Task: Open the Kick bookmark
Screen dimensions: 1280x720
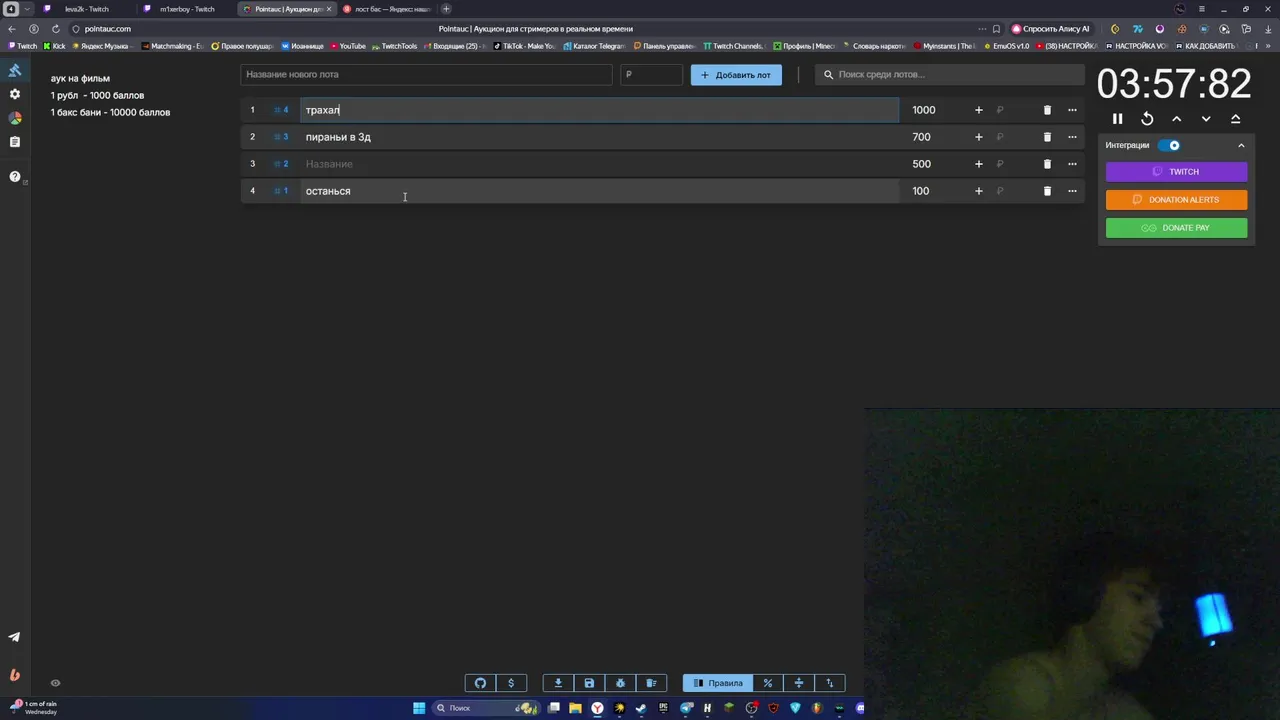Action: coord(54,46)
